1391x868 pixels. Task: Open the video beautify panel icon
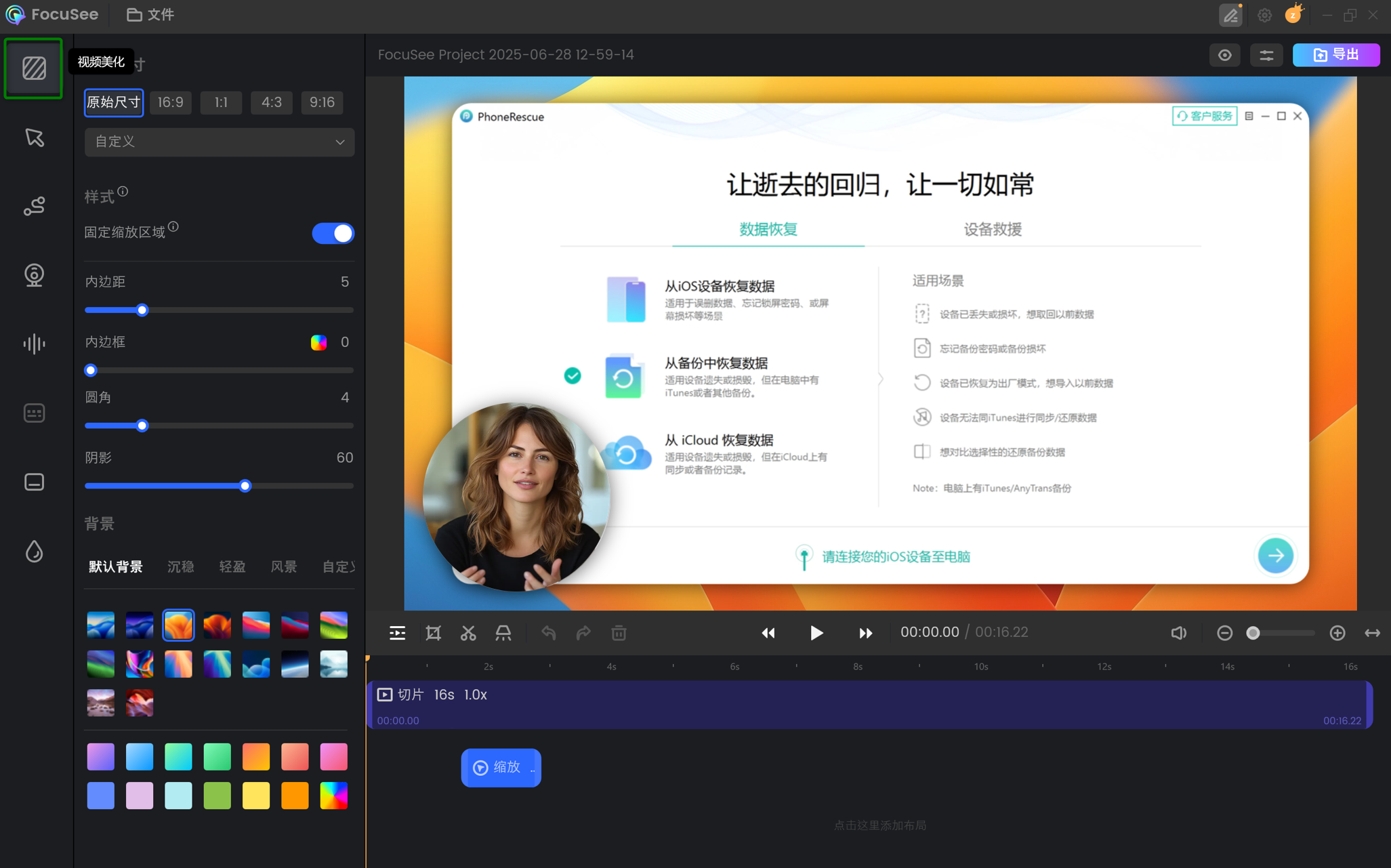(x=34, y=68)
